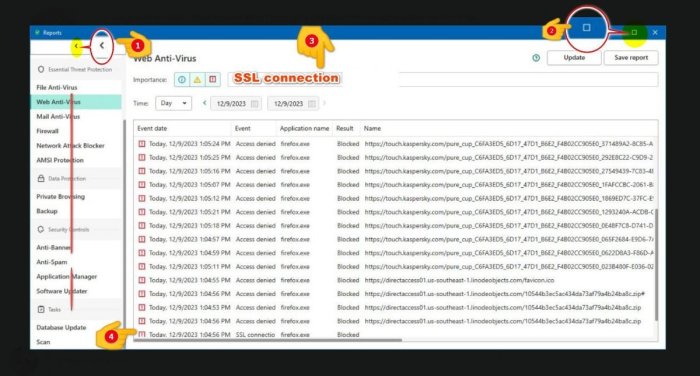
Task: Click critical icon of the 1:04:55 PM event
Action: 142,280
